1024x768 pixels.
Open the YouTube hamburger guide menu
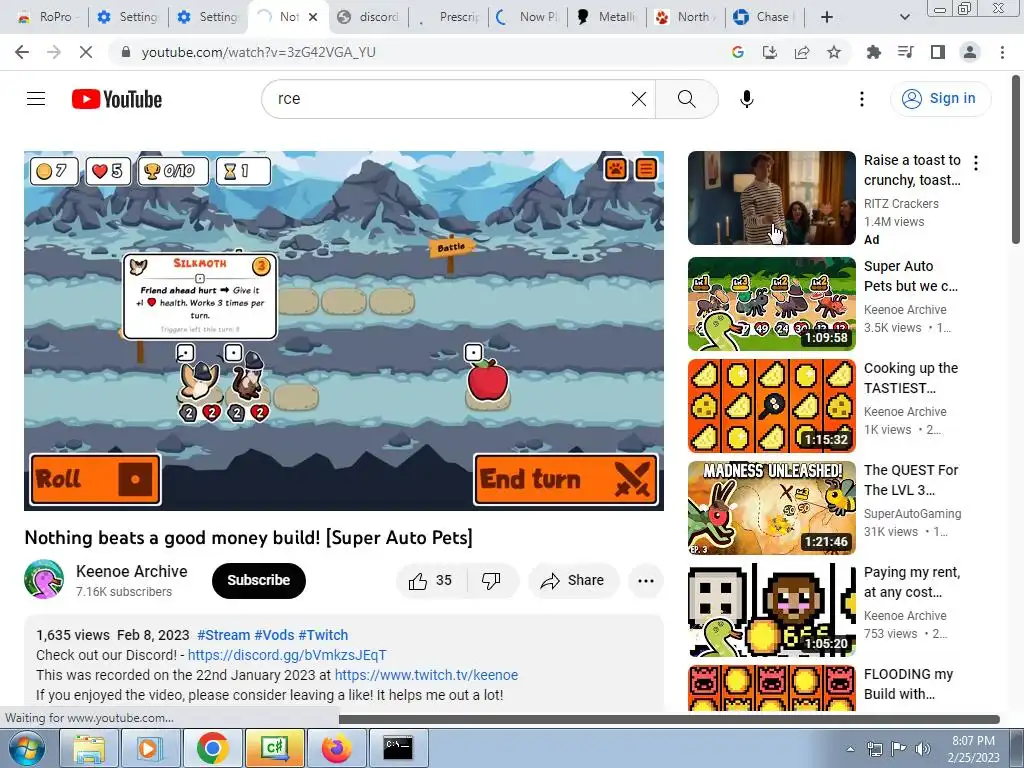pos(36,99)
